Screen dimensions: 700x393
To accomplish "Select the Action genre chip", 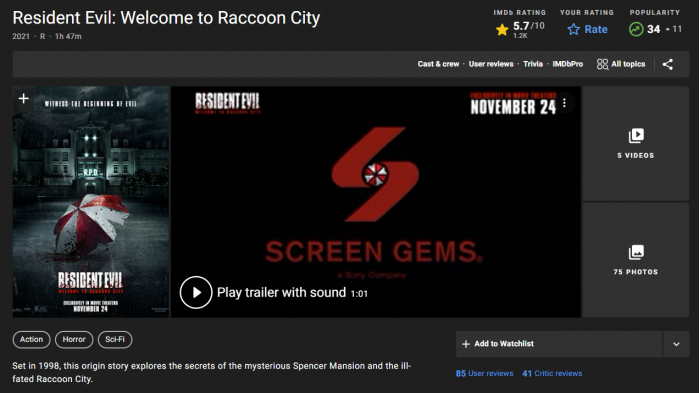I will [31, 339].
